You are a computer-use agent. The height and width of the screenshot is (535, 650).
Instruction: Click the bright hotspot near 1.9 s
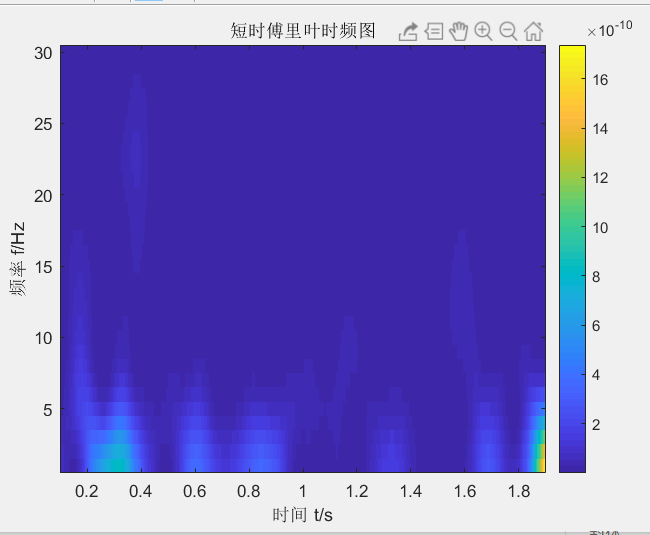tap(539, 460)
